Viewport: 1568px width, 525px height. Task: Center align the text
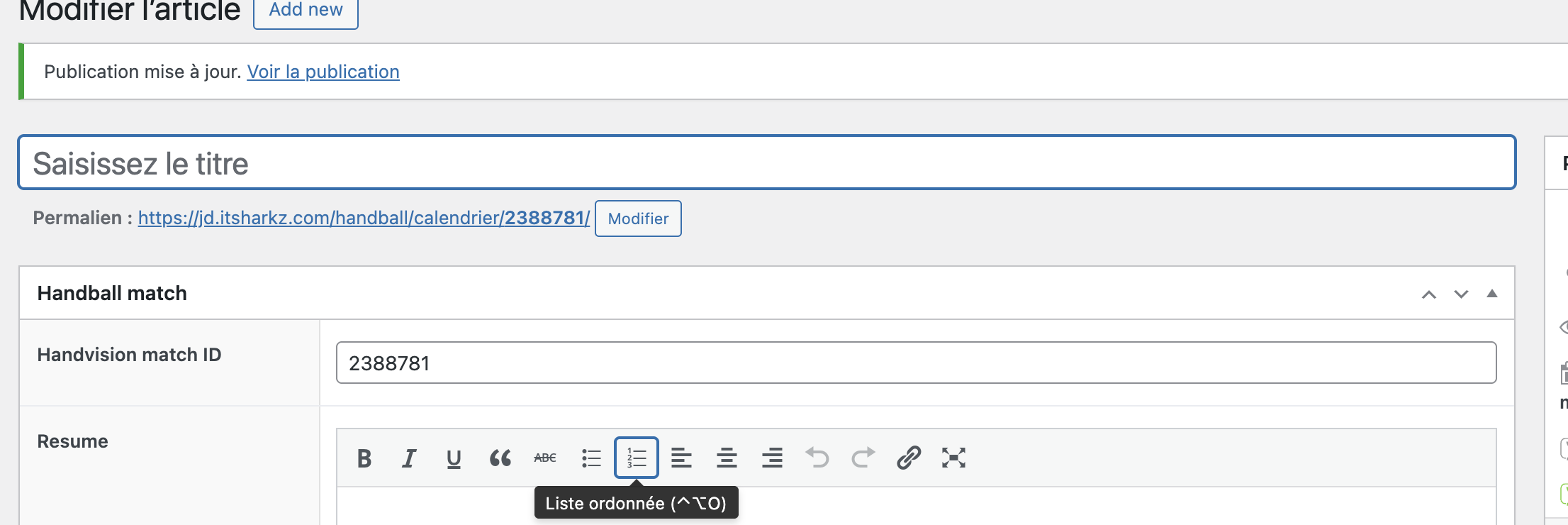727,458
